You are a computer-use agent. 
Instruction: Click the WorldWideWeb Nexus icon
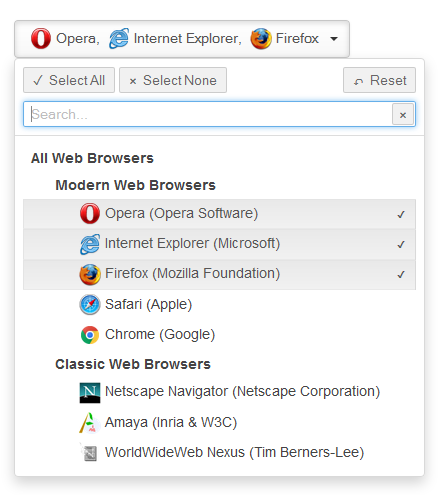[x=89, y=453]
